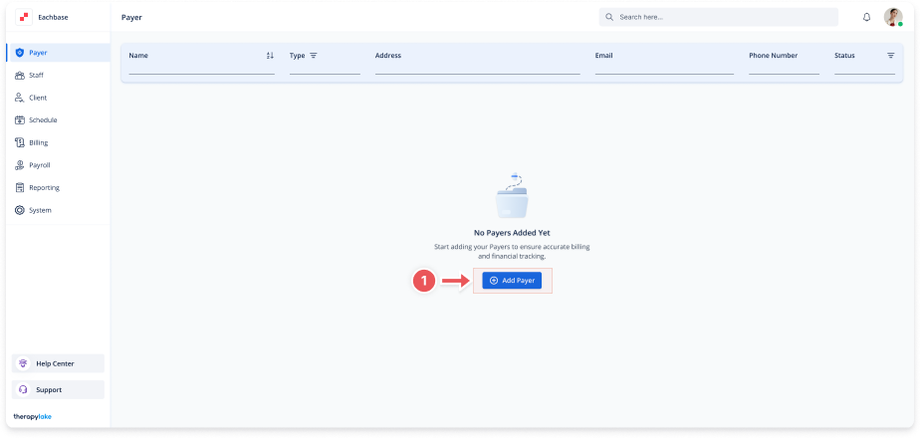Click the Eachbase logo icon
920x438 pixels.
click(x=24, y=18)
